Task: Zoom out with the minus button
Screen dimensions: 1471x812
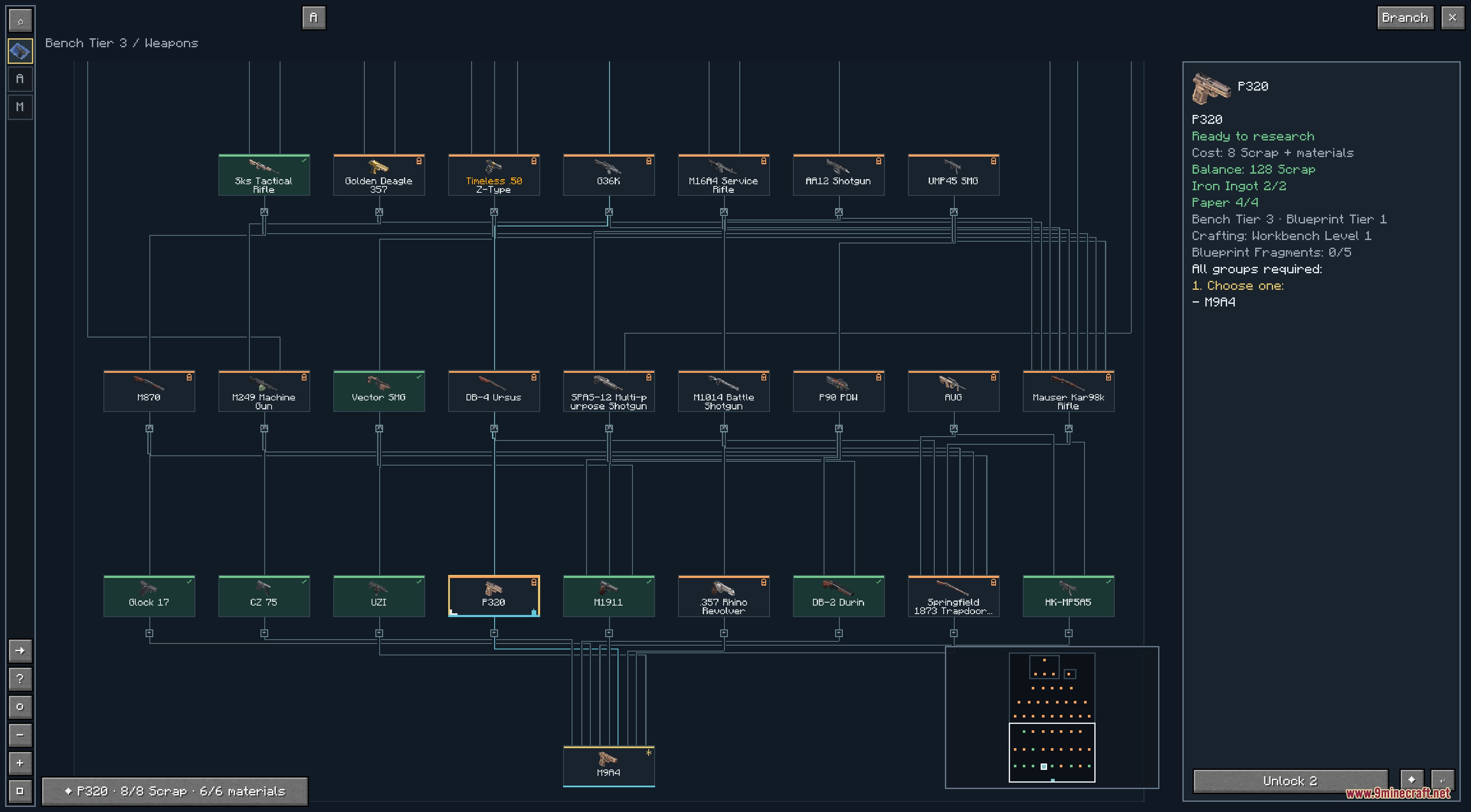Action: 20,735
